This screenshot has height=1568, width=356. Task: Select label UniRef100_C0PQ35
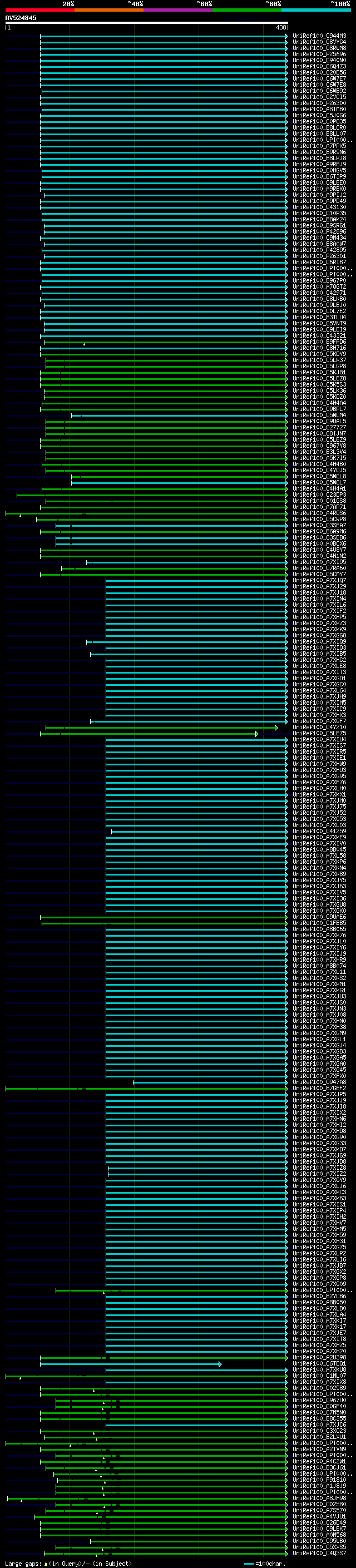(319, 121)
